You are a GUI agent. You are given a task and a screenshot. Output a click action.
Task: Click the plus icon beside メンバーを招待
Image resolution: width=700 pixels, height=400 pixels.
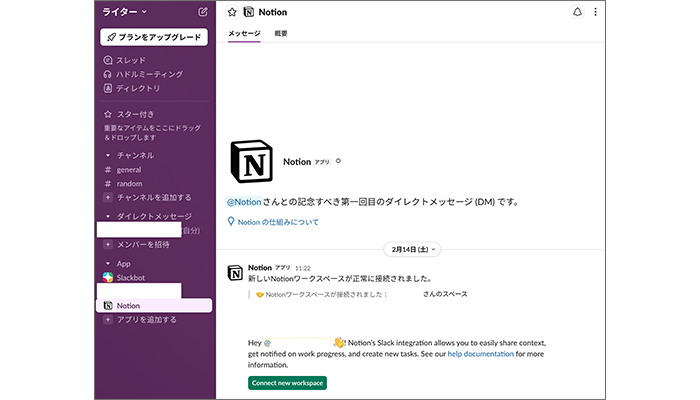click(x=108, y=245)
